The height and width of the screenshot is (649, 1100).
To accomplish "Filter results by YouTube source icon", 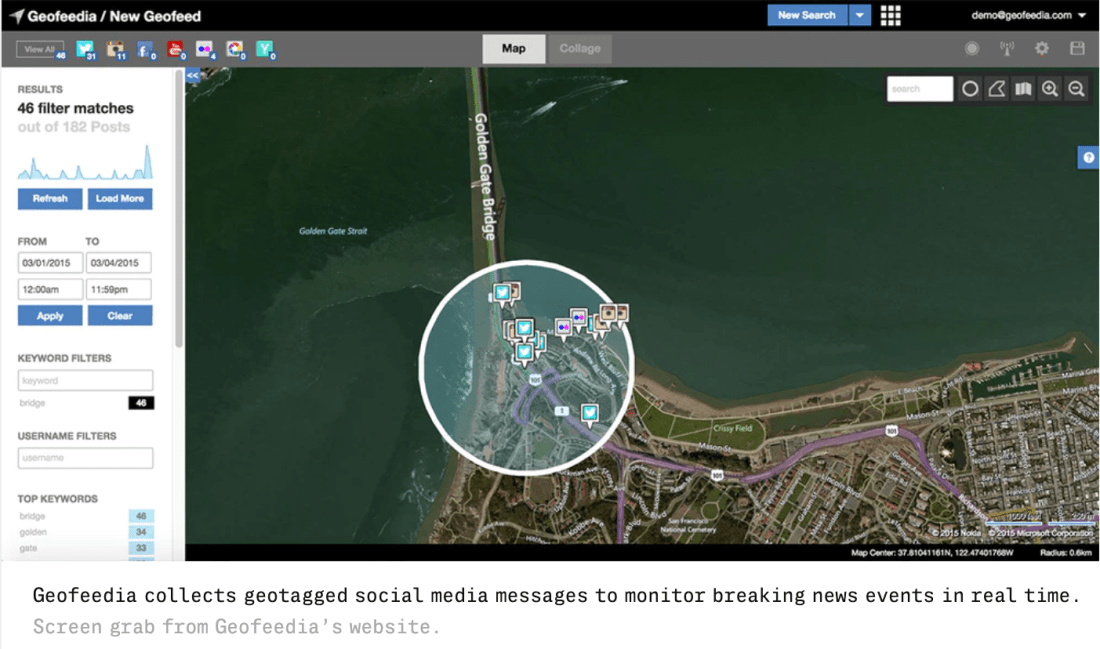I will 175,49.
